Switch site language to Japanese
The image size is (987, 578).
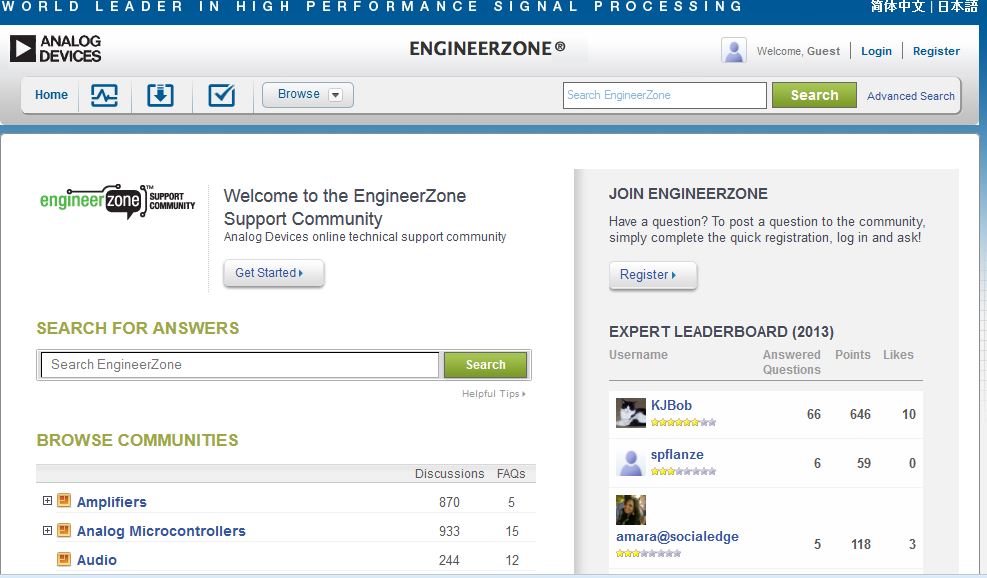(957, 7)
